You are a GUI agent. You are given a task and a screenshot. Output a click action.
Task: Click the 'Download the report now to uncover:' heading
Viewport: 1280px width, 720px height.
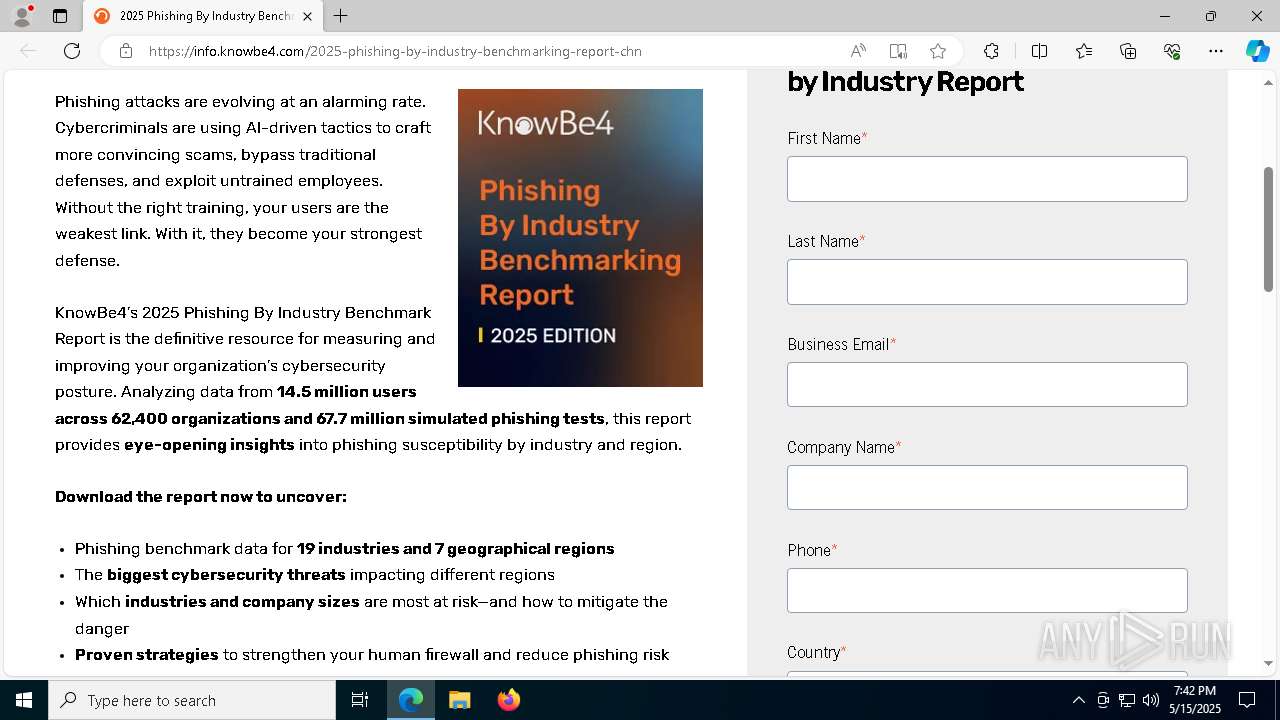[x=201, y=497]
